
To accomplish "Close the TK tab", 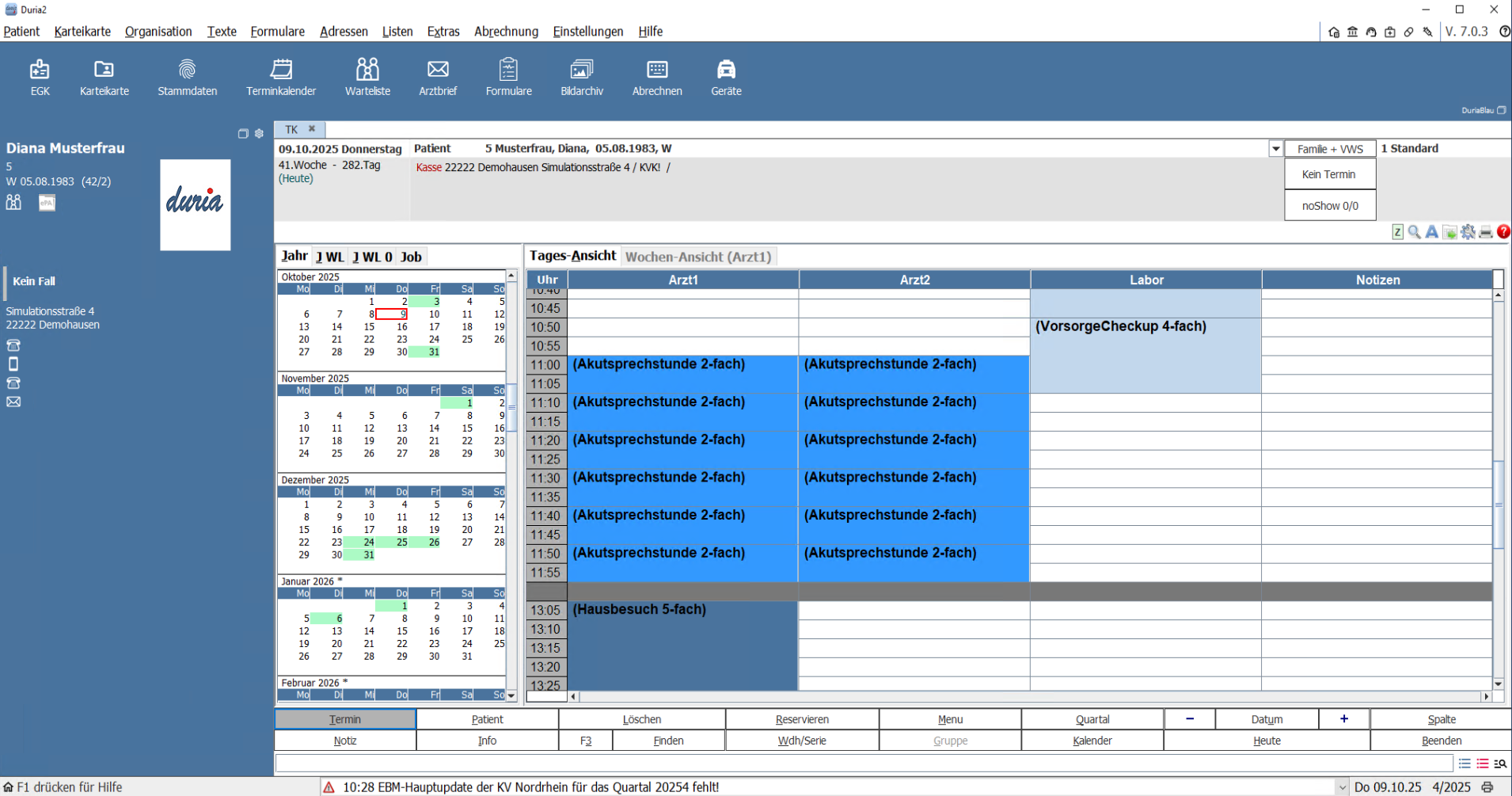I will click(312, 129).
